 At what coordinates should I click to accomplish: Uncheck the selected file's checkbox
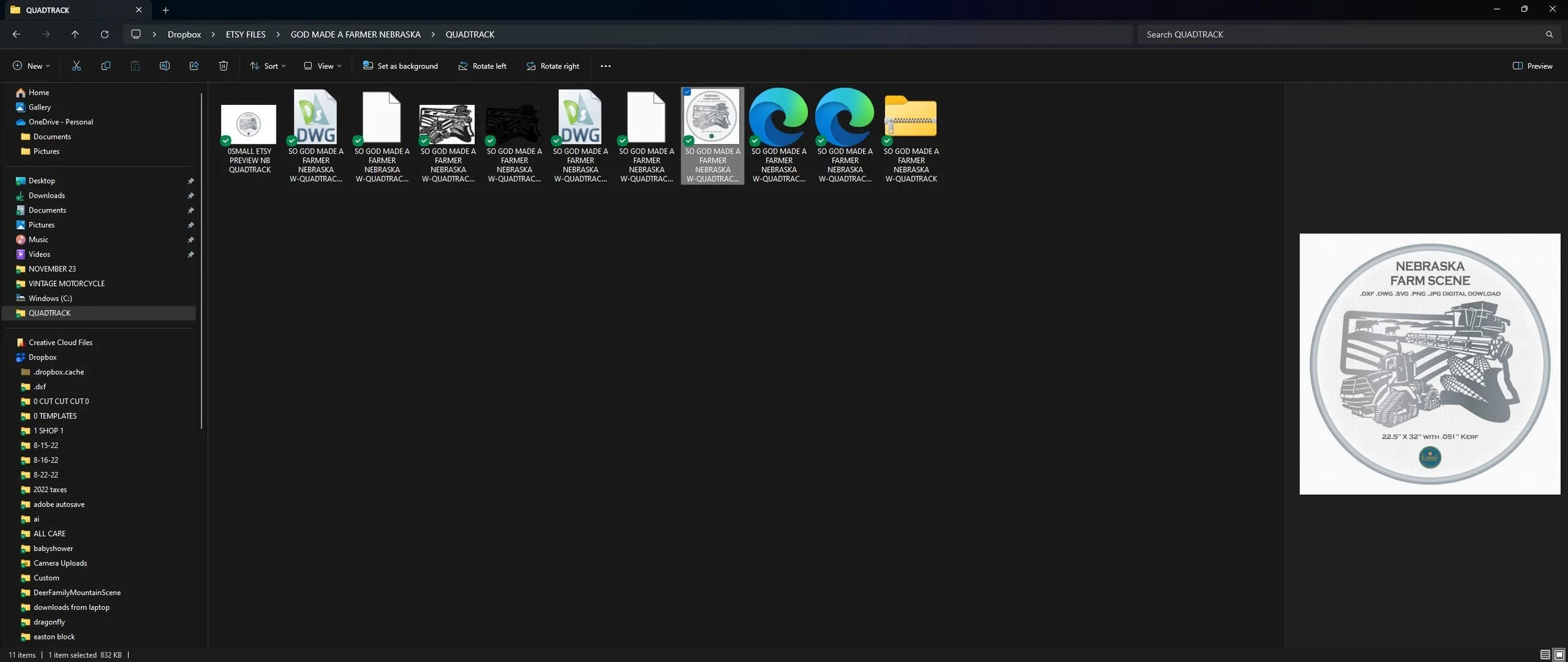[x=687, y=92]
